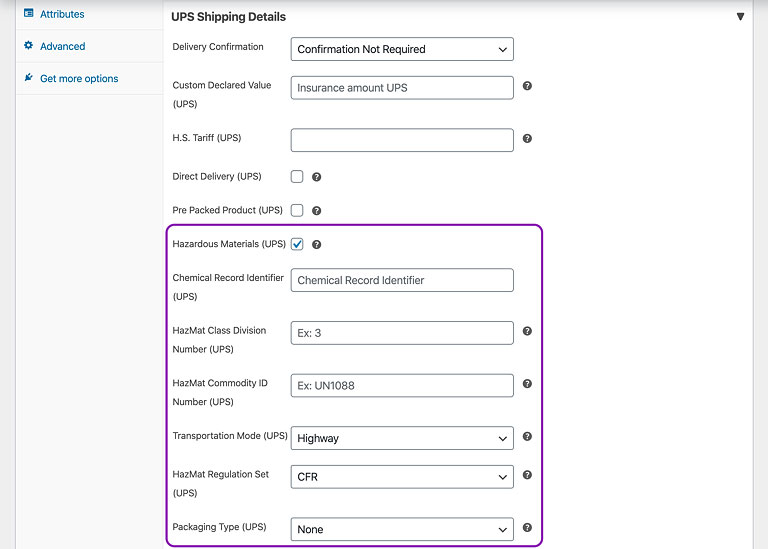768x549 pixels.
Task: Uncheck the Hazardous Materials (UPS) checkbox
Action: click(x=297, y=244)
